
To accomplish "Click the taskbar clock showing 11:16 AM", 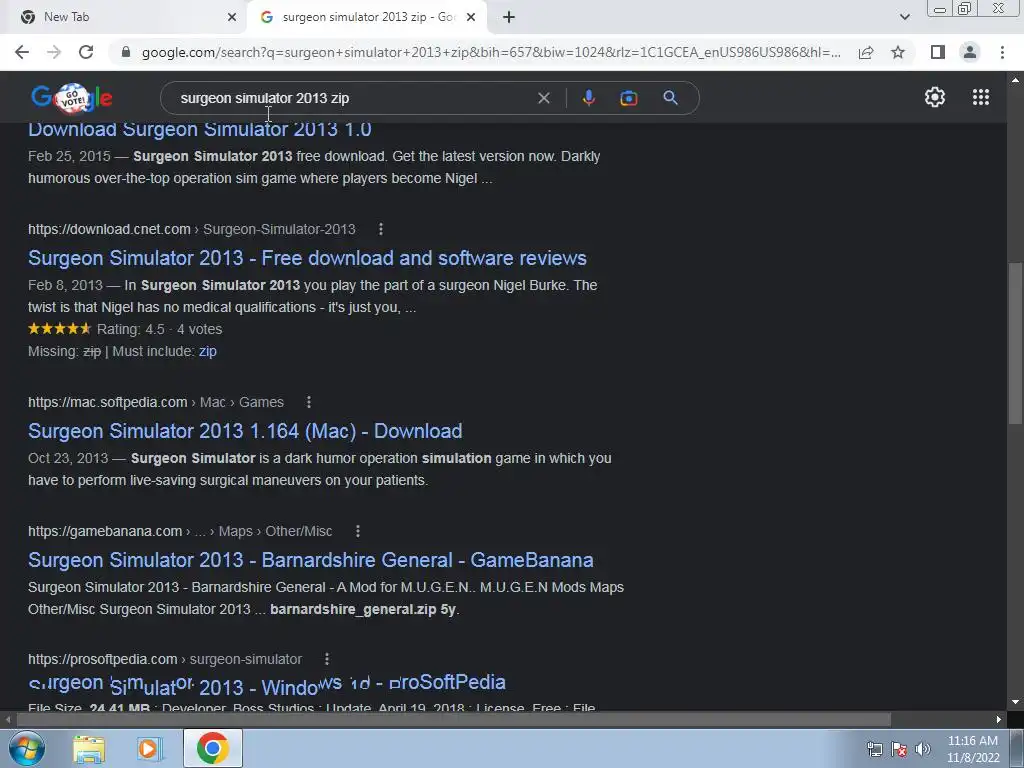I will [x=972, y=749].
